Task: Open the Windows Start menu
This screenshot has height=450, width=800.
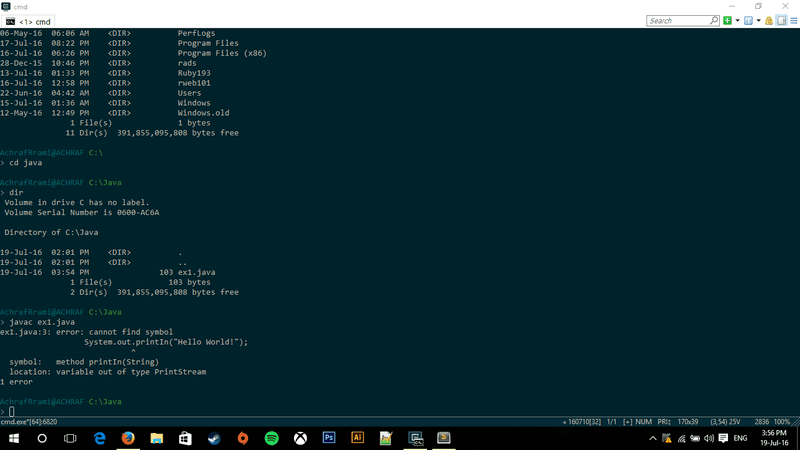Action: 14,438
